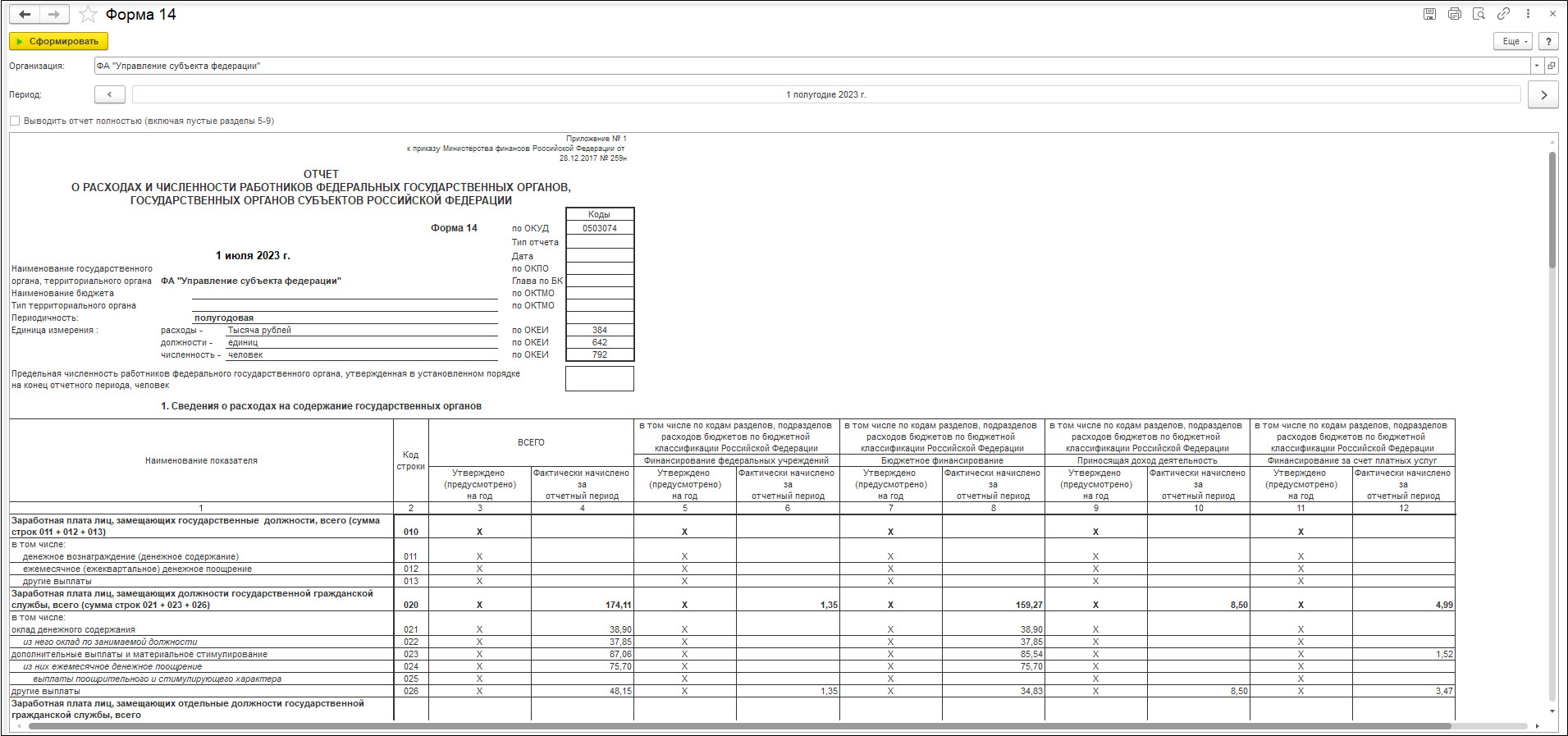Viewport: 1568px width, 736px height.
Task: Open the organization card with the squares icon
Action: pyautogui.click(x=1552, y=66)
